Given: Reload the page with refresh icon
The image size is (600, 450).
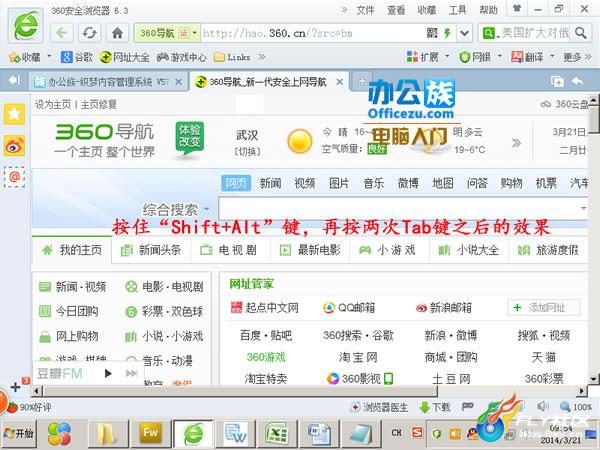Looking at the screenshot, I should coord(89,33).
